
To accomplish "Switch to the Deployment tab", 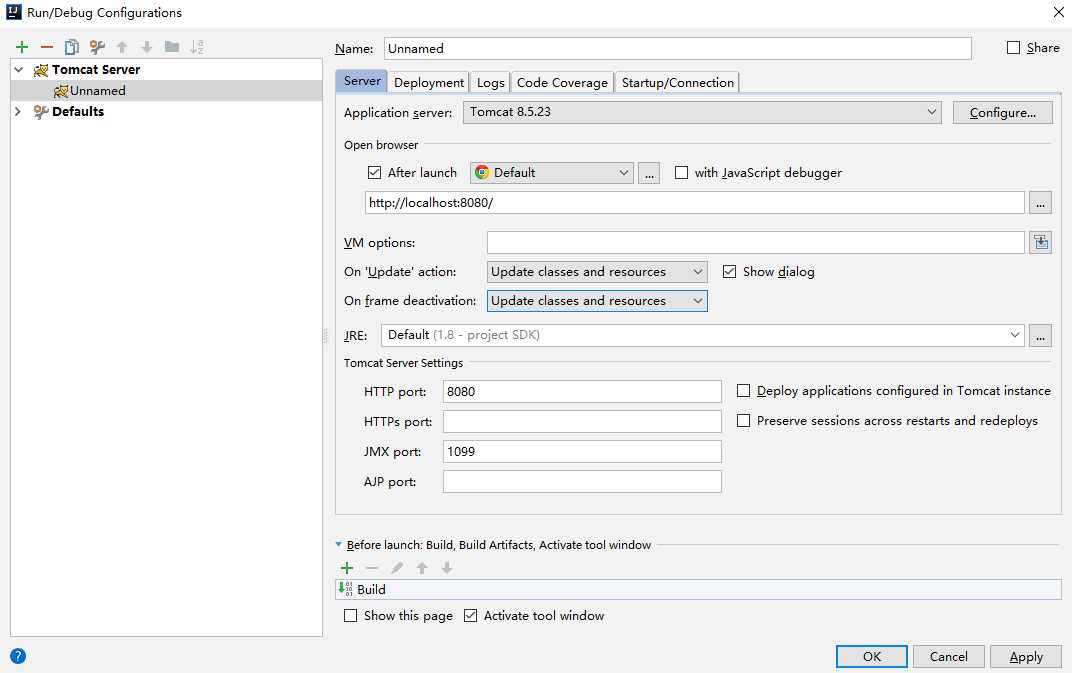I will click(429, 83).
